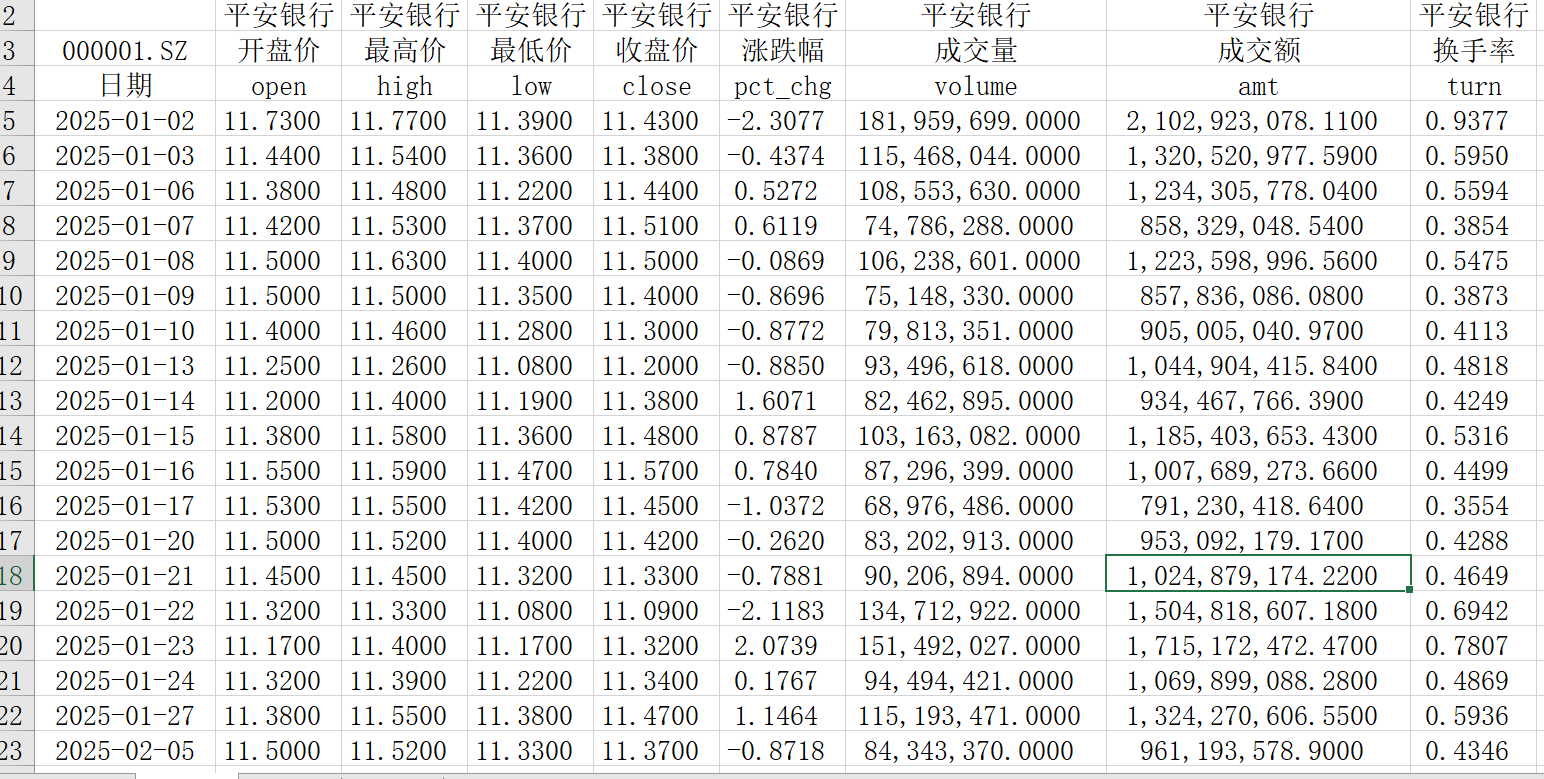Image resolution: width=1544 pixels, height=779 pixels.
Task: Click the 平安银行 cell above 成交额
Action: click(1258, 15)
